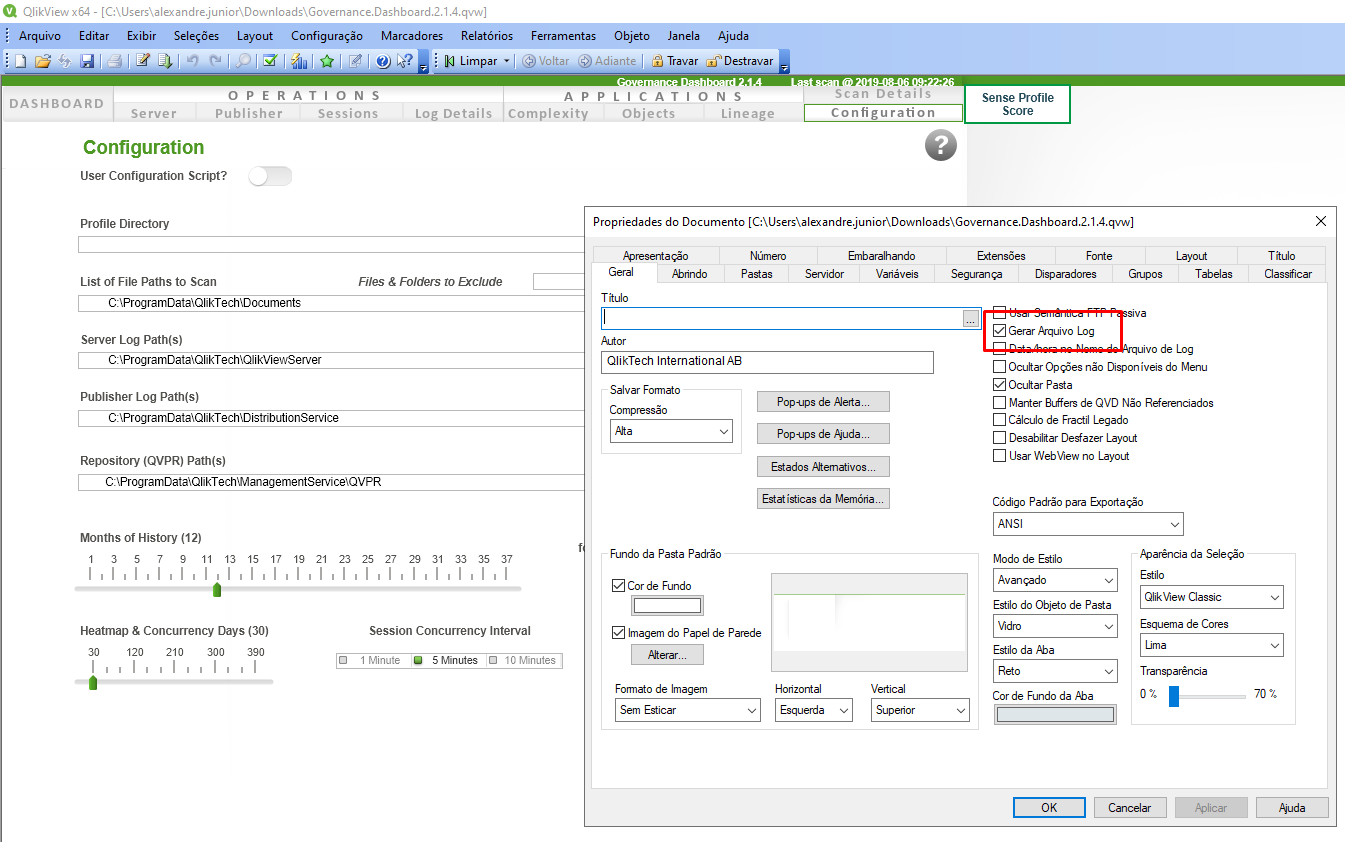Click the Adiante forward button
The image size is (1345, 842).
point(607,61)
